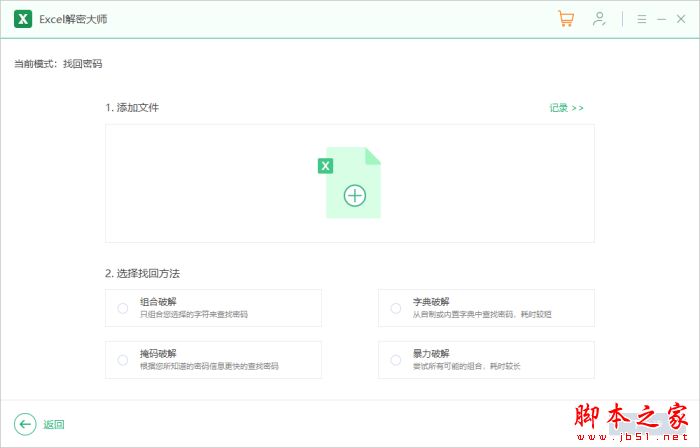Open the 记录 >> history link
Image resolution: width=700 pixels, height=448 pixels.
[566, 108]
